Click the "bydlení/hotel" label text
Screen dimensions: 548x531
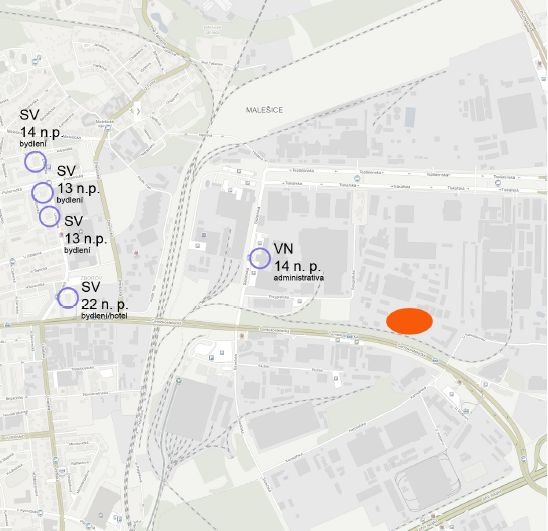click(104, 316)
